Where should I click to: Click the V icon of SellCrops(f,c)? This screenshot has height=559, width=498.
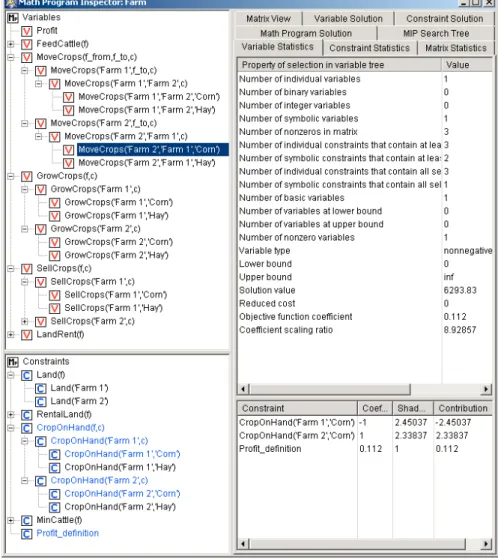click(27, 269)
